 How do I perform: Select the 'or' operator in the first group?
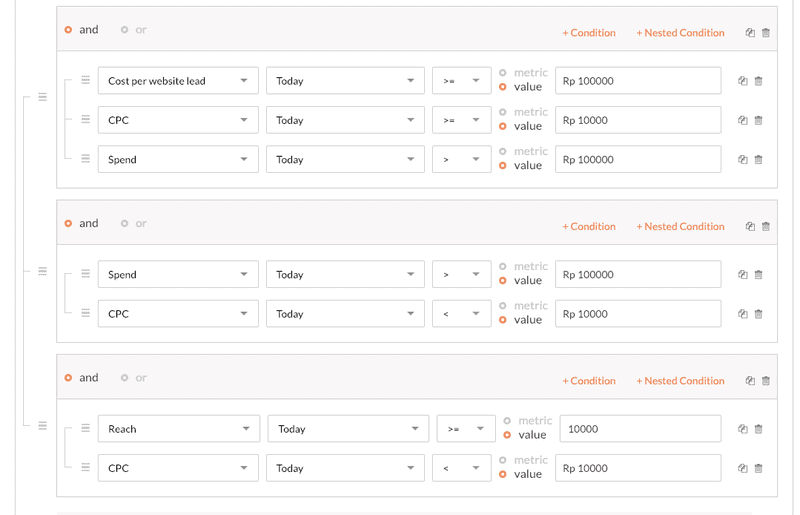coord(125,30)
